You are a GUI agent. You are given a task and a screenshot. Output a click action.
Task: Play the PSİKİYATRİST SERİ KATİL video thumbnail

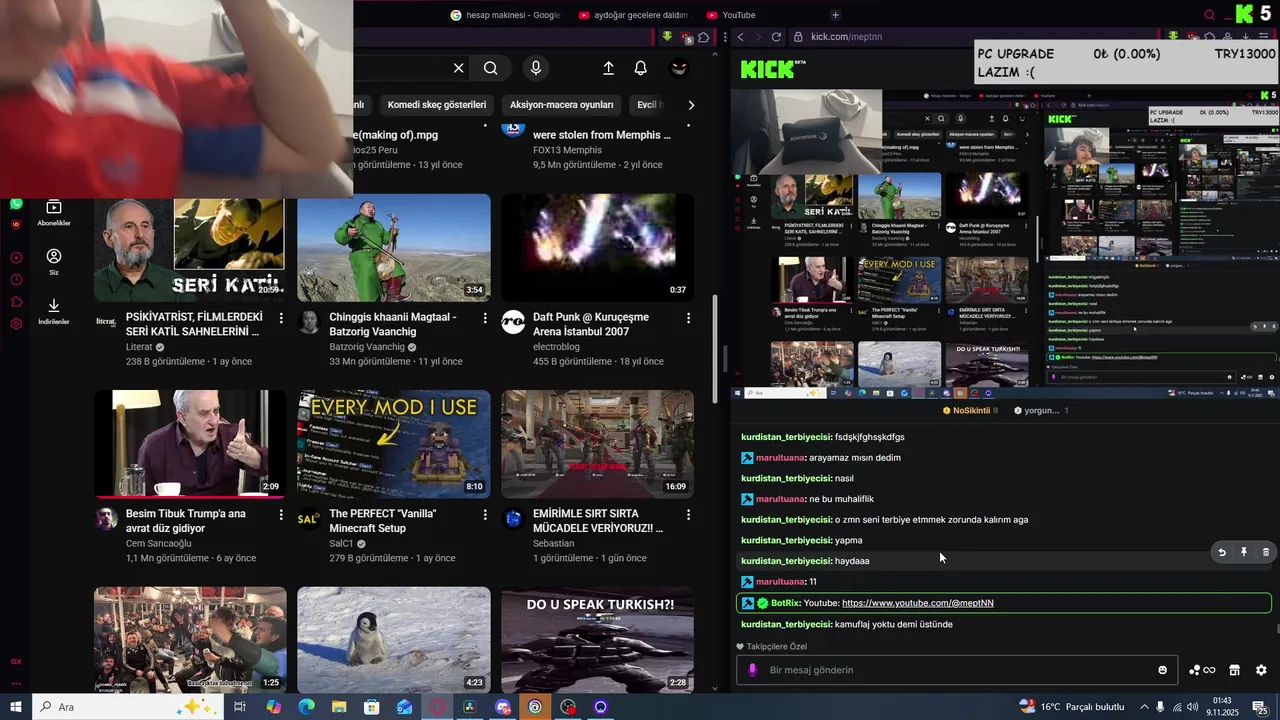[x=190, y=247]
